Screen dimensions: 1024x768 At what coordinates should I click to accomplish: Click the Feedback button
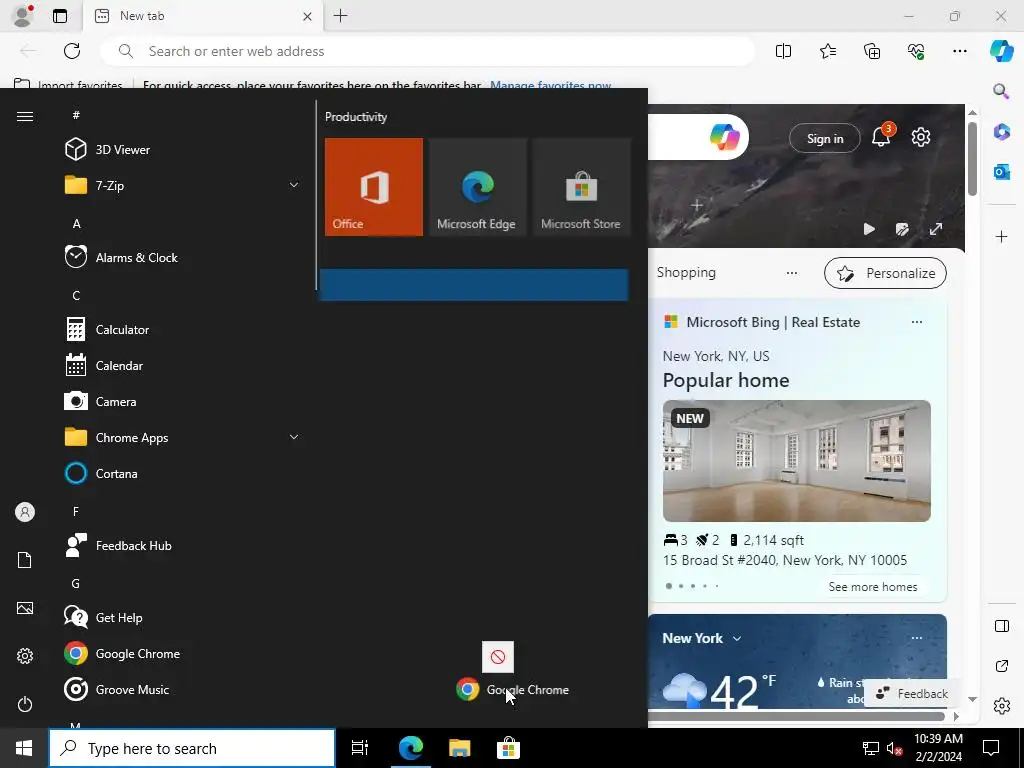coord(912,694)
